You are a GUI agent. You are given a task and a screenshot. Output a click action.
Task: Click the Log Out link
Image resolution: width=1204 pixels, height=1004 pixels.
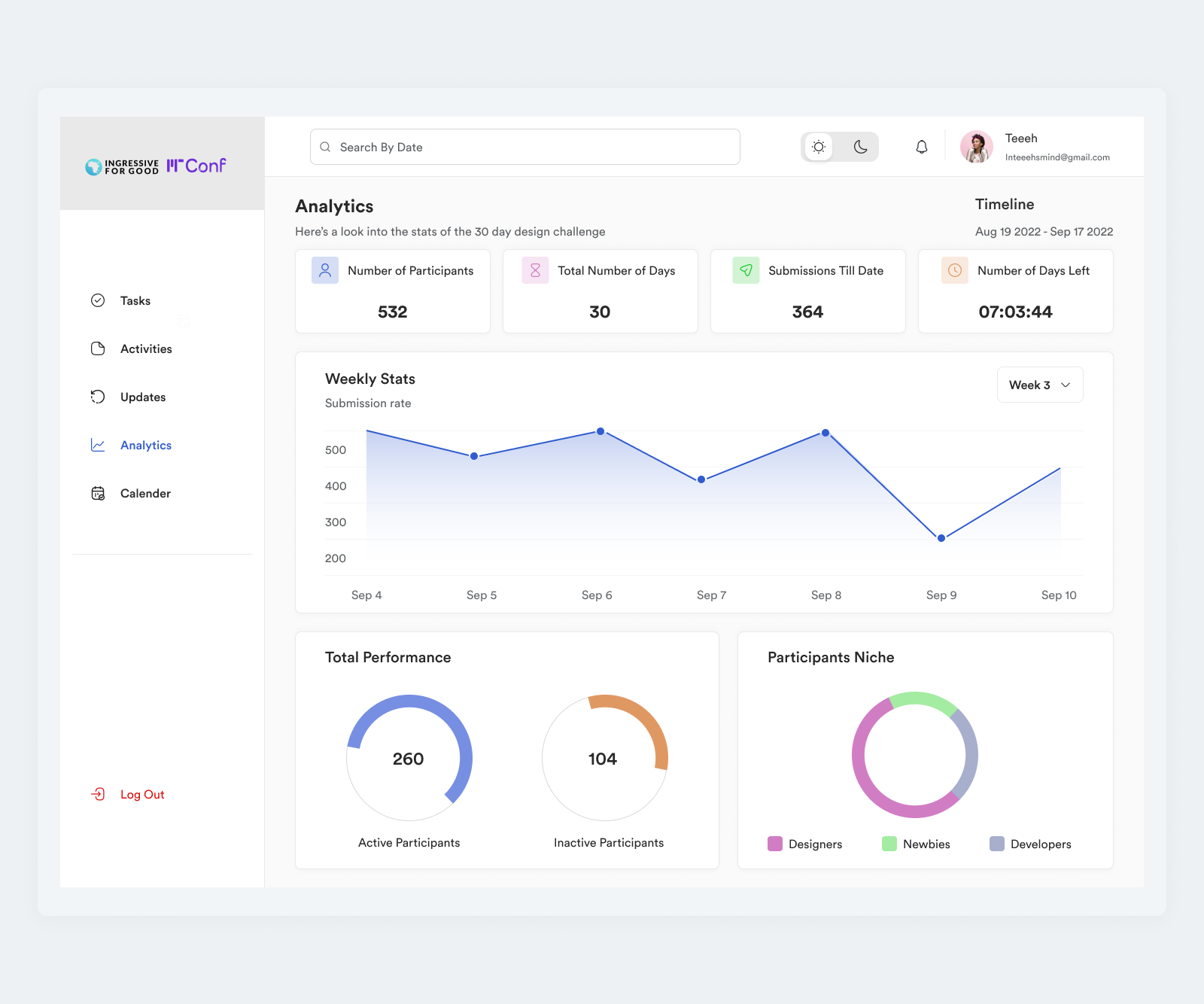tap(142, 794)
